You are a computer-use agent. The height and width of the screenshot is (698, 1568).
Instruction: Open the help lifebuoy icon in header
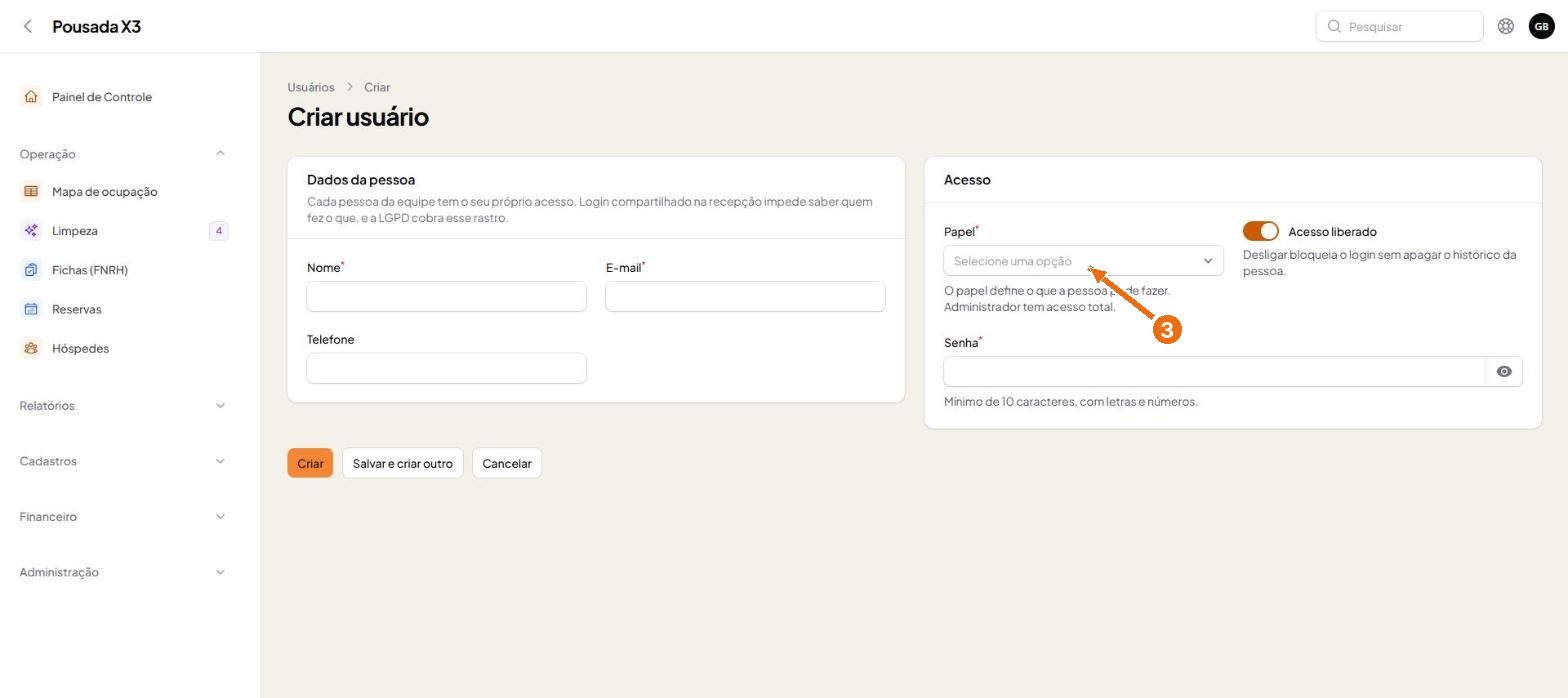pyautogui.click(x=1506, y=26)
